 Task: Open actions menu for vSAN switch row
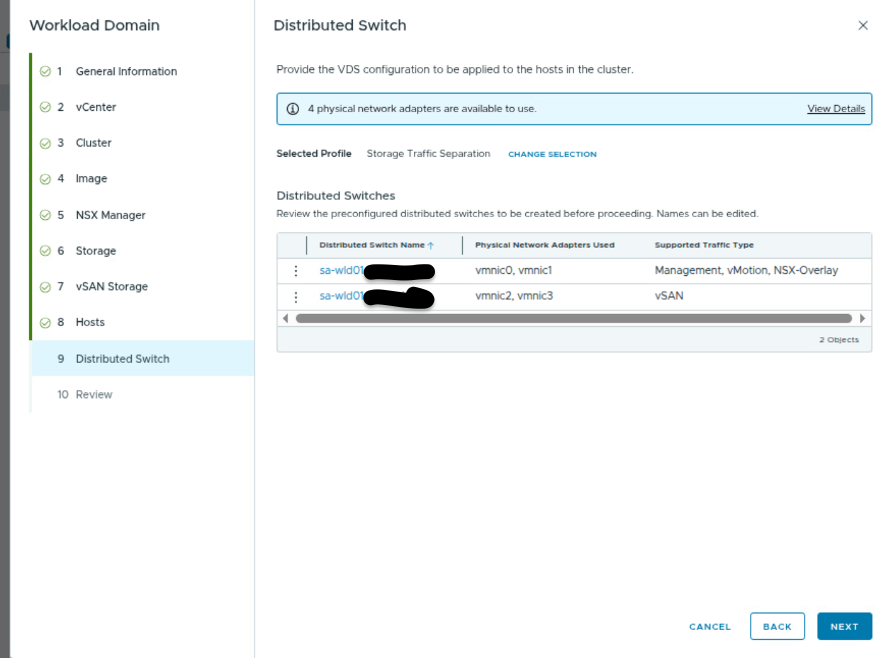[x=296, y=297]
